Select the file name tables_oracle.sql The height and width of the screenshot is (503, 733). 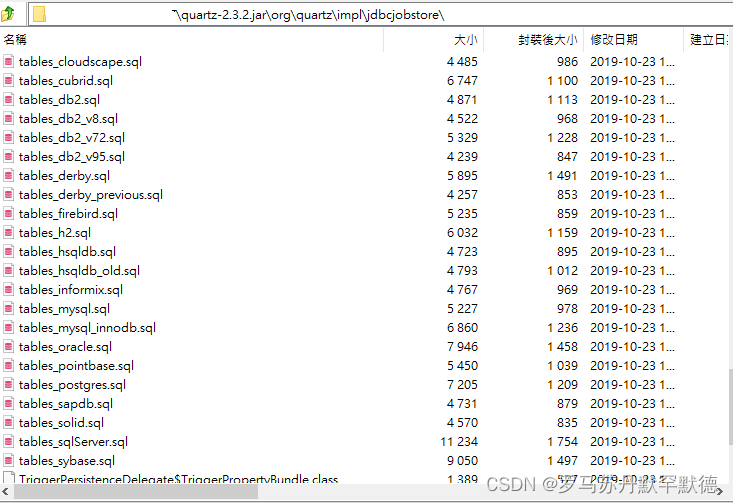[65, 347]
